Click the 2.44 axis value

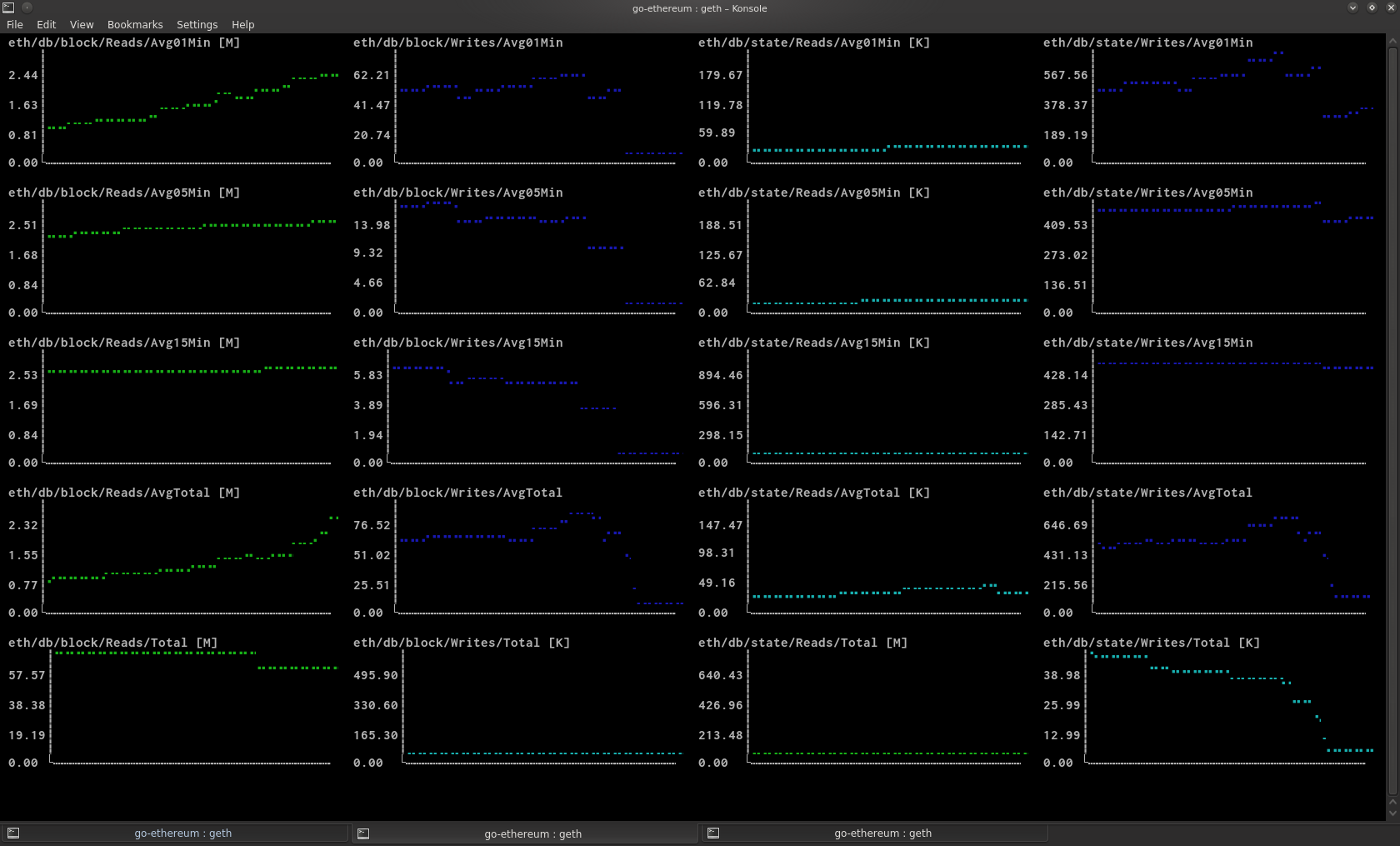(23, 75)
